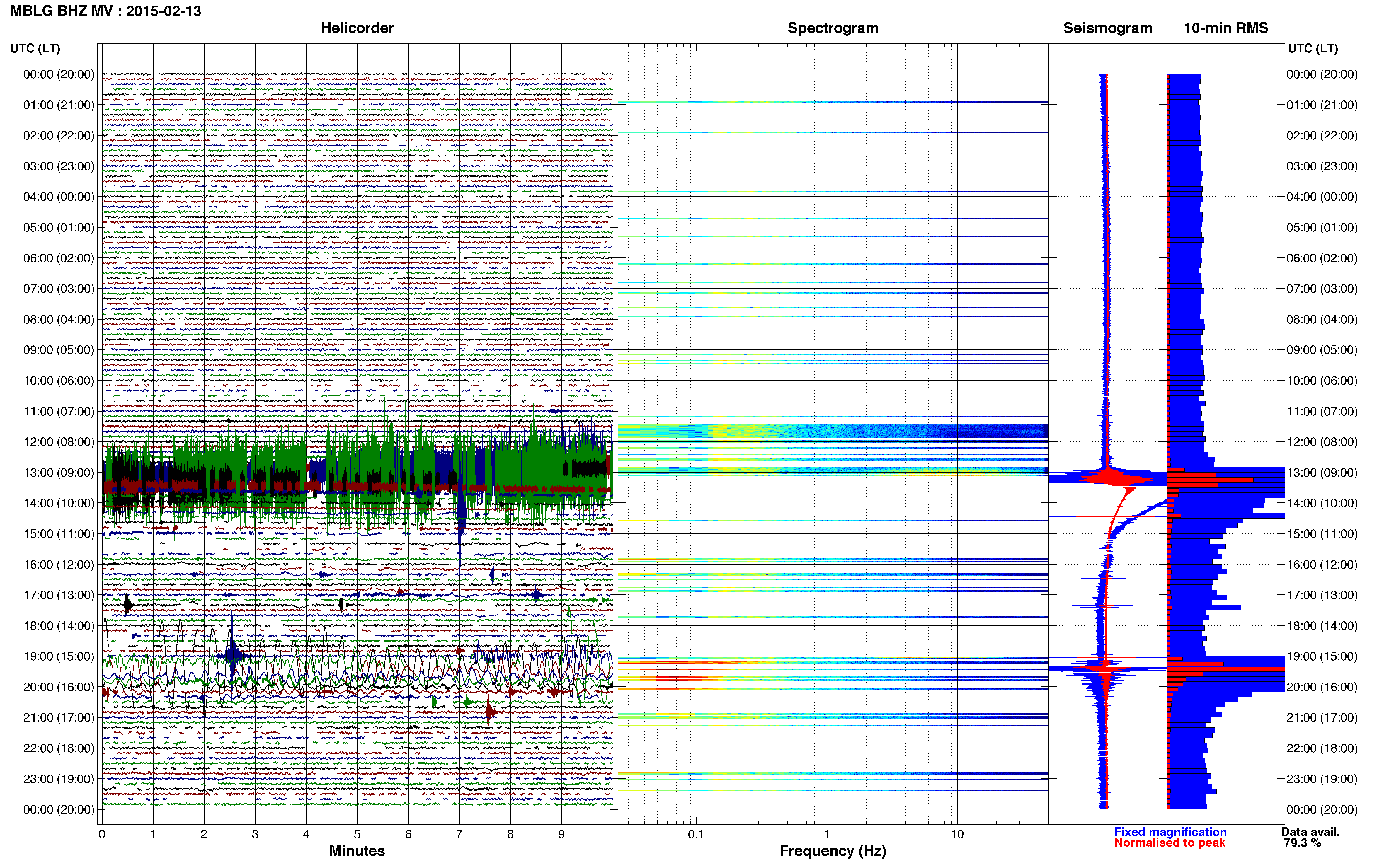This screenshot has width=1389, height=868.
Task: Select the "79.3 %" availability value
Action: pyautogui.click(x=1302, y=843)
